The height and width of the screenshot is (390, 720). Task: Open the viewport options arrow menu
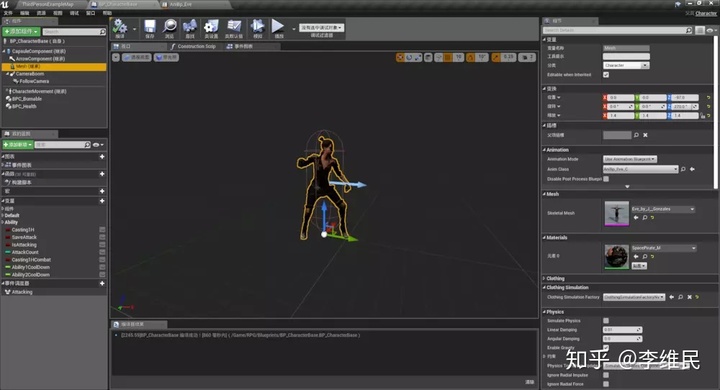116,57
